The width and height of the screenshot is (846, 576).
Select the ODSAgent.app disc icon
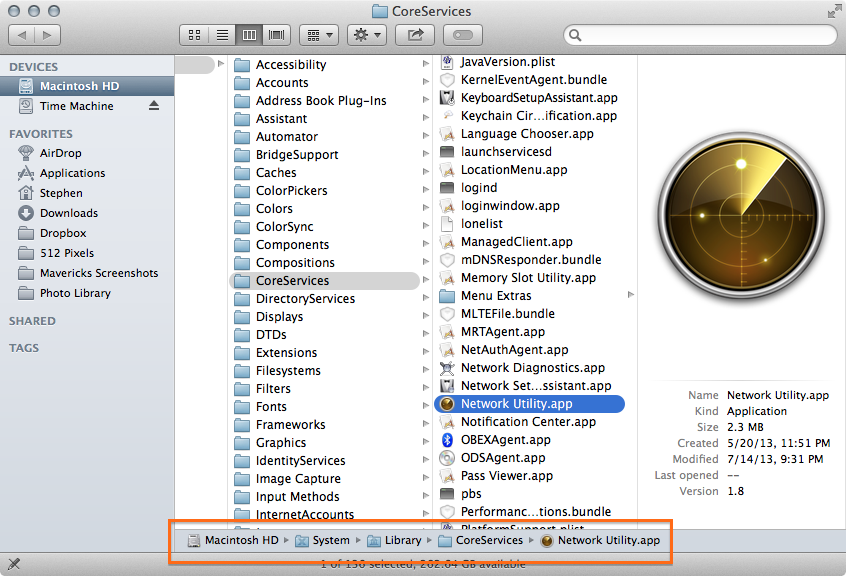pos(447,458)
